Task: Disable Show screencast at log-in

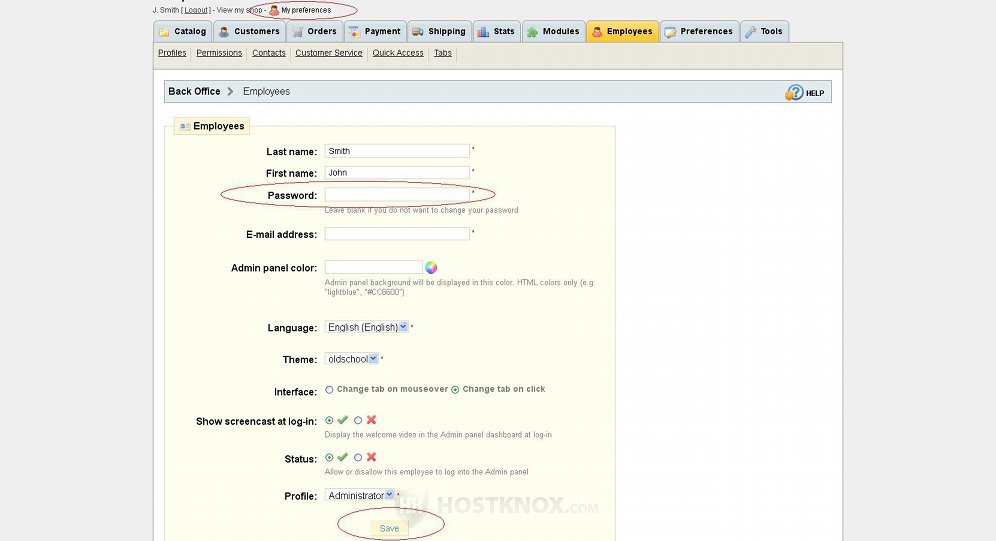Action: (x=358, y=420)
